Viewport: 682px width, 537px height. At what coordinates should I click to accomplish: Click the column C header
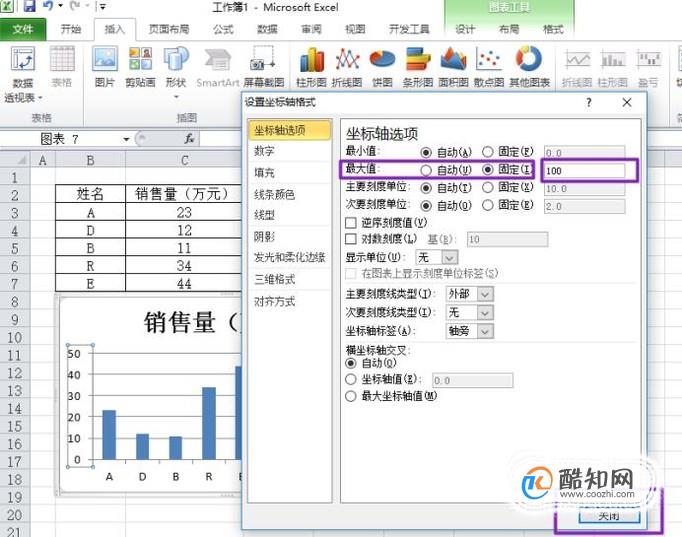184,160
